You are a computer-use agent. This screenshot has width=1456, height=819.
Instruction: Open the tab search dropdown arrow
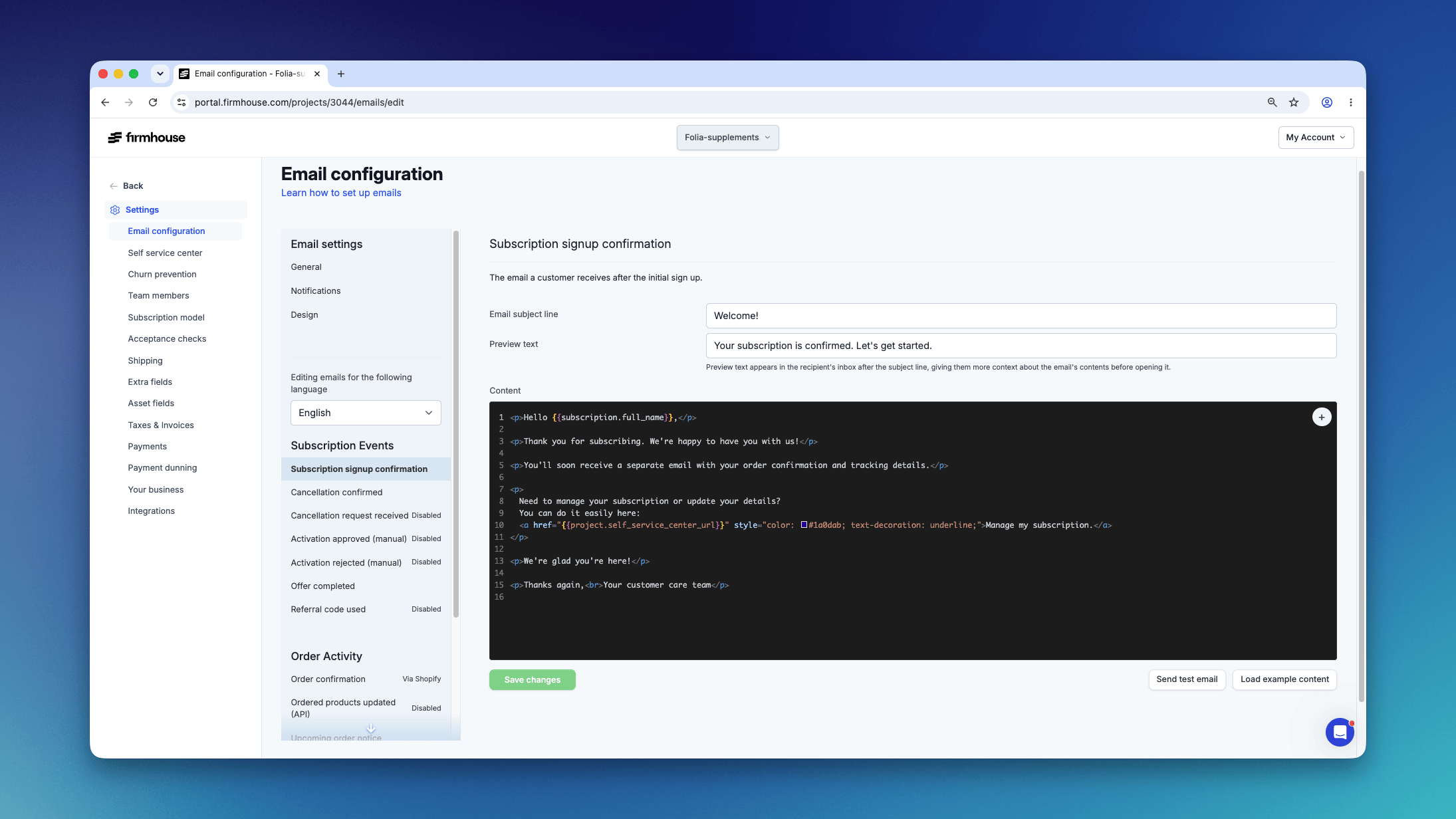click(160, 74)
